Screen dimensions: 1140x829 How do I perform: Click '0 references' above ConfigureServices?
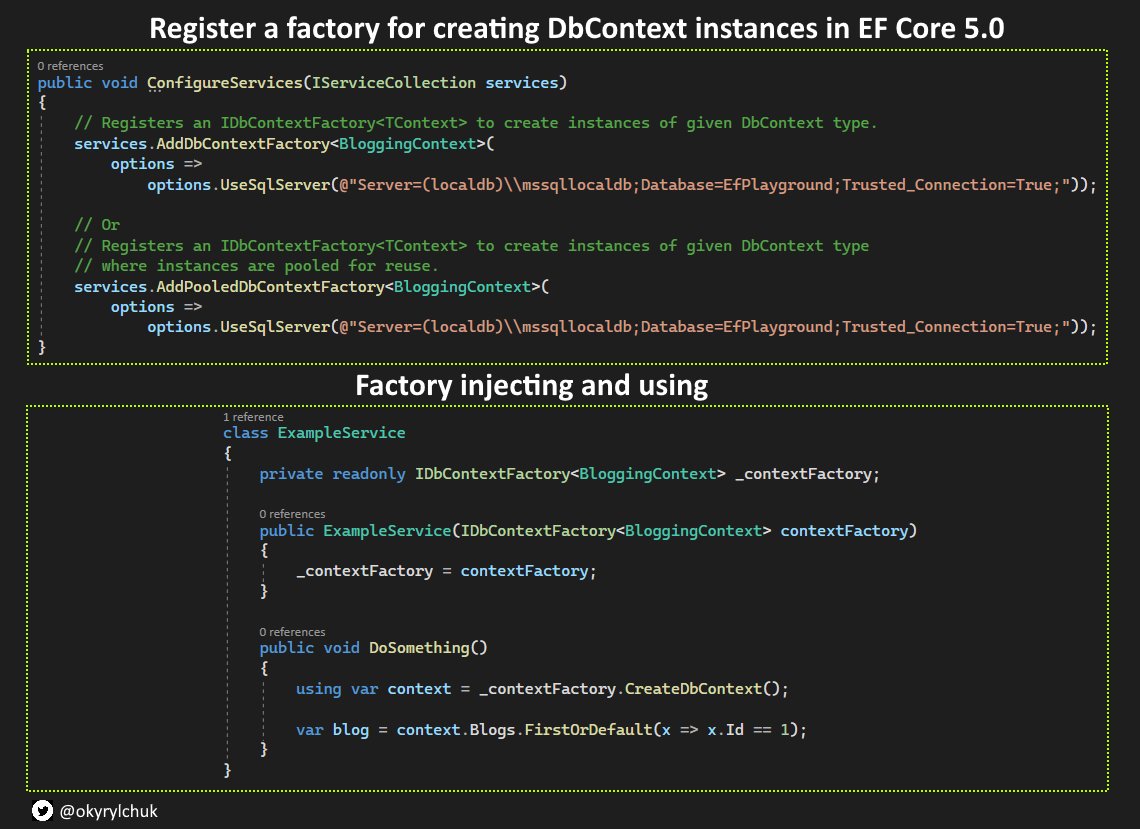coord(71,66)
